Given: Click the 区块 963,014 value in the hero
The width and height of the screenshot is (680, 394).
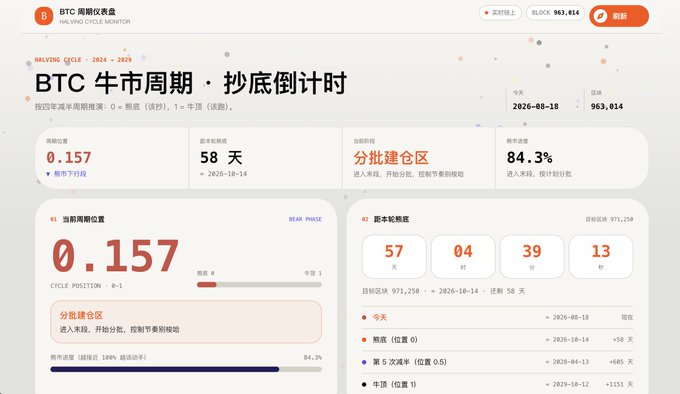Looking at the screenshot, I should 607,107.
